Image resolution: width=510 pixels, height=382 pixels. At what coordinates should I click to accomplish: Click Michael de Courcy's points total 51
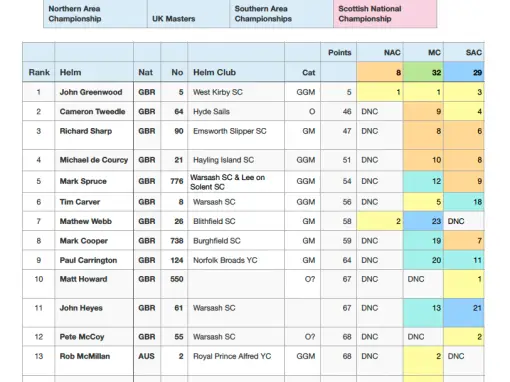pyautogui.click(x=347, y=160)
